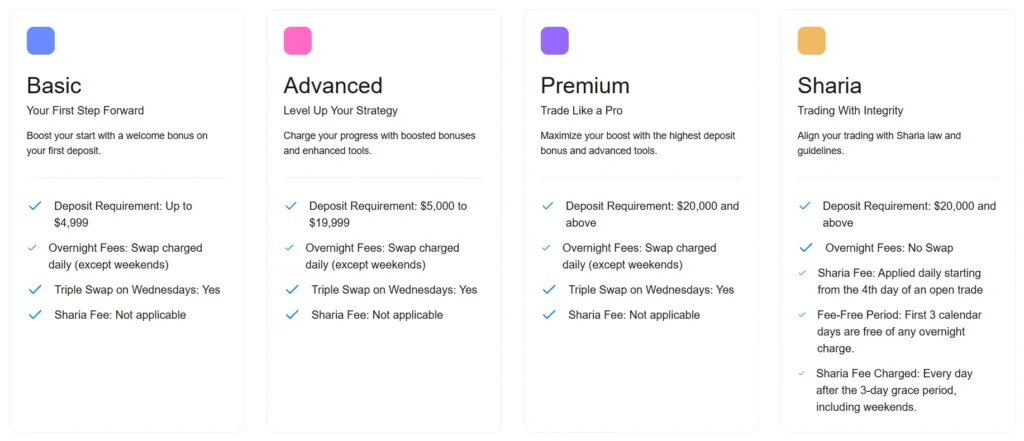Click 'Trade Like a Pro' subtitle
This screenshot has height=441, width=1024.
pos(581,111)
